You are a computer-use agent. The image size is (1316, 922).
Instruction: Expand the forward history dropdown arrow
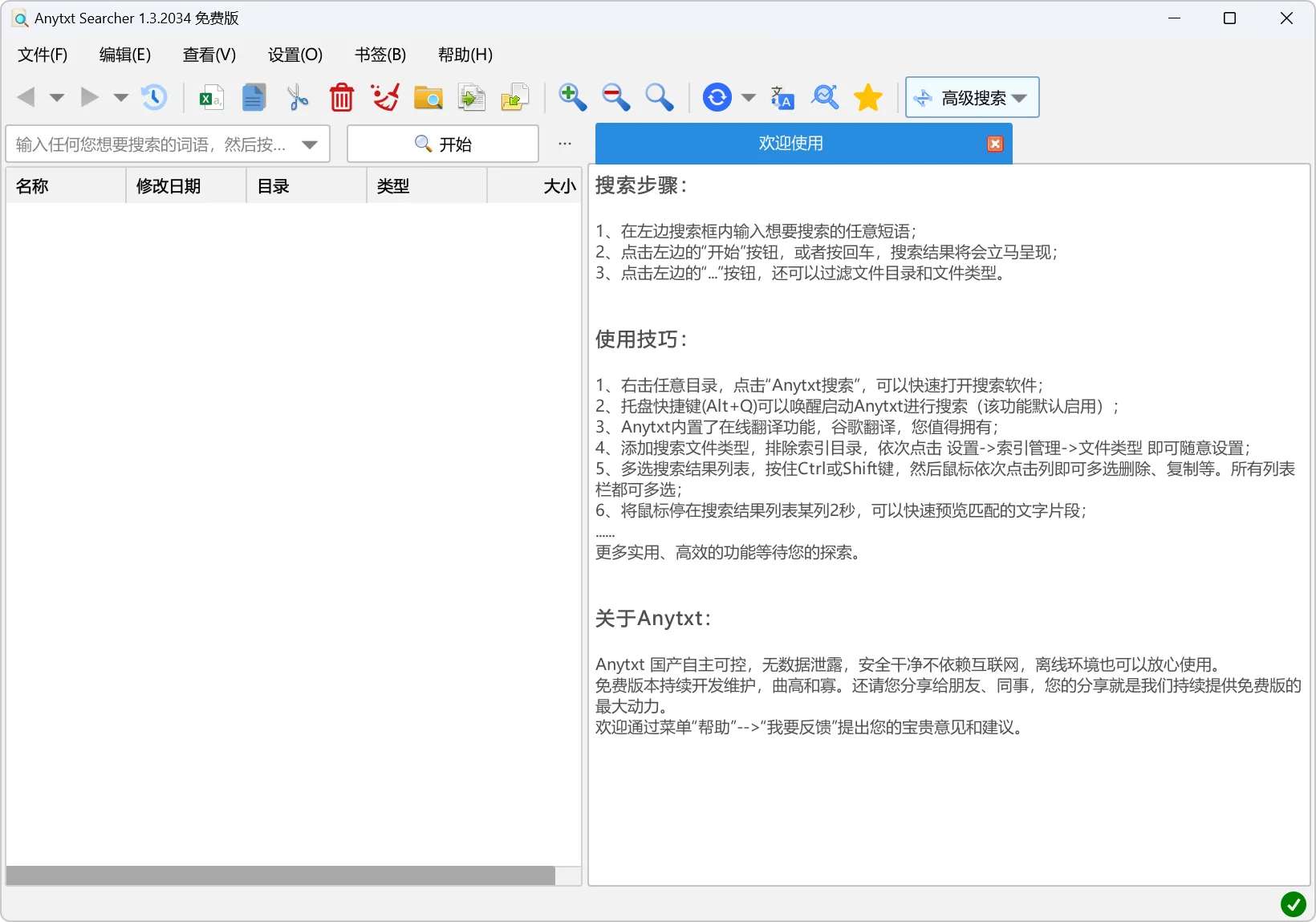121,98
